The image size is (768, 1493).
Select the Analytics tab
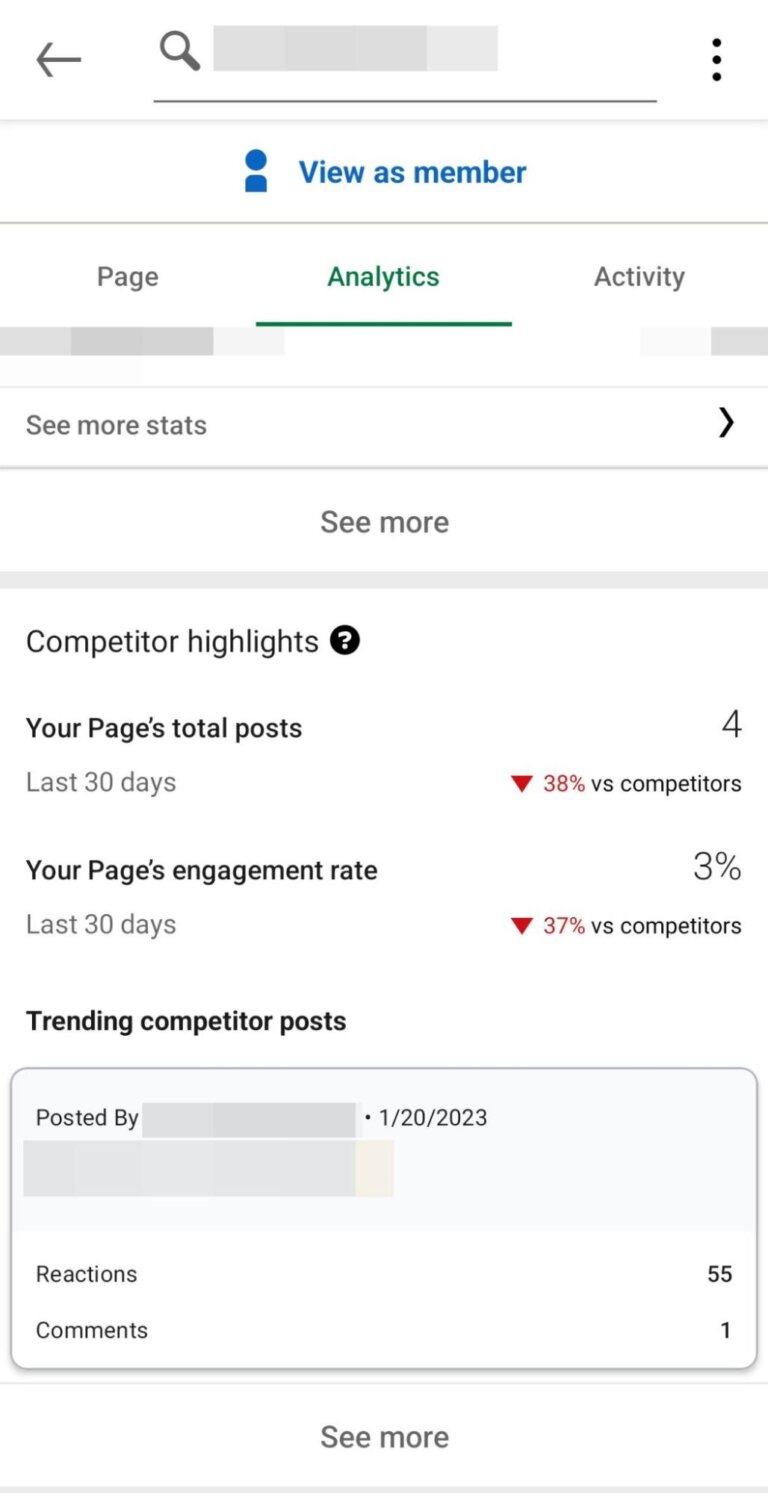click(384, 277)
